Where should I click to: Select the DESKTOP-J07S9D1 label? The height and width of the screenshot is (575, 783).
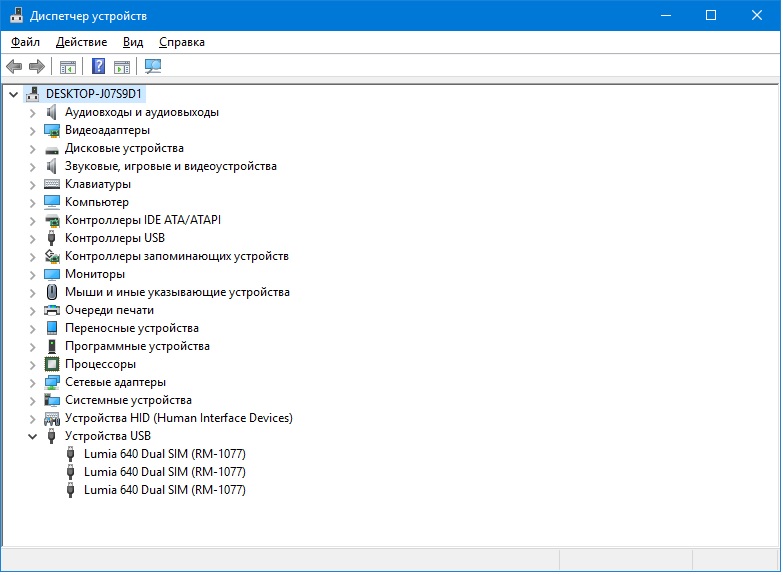click(x=94, y=94)
